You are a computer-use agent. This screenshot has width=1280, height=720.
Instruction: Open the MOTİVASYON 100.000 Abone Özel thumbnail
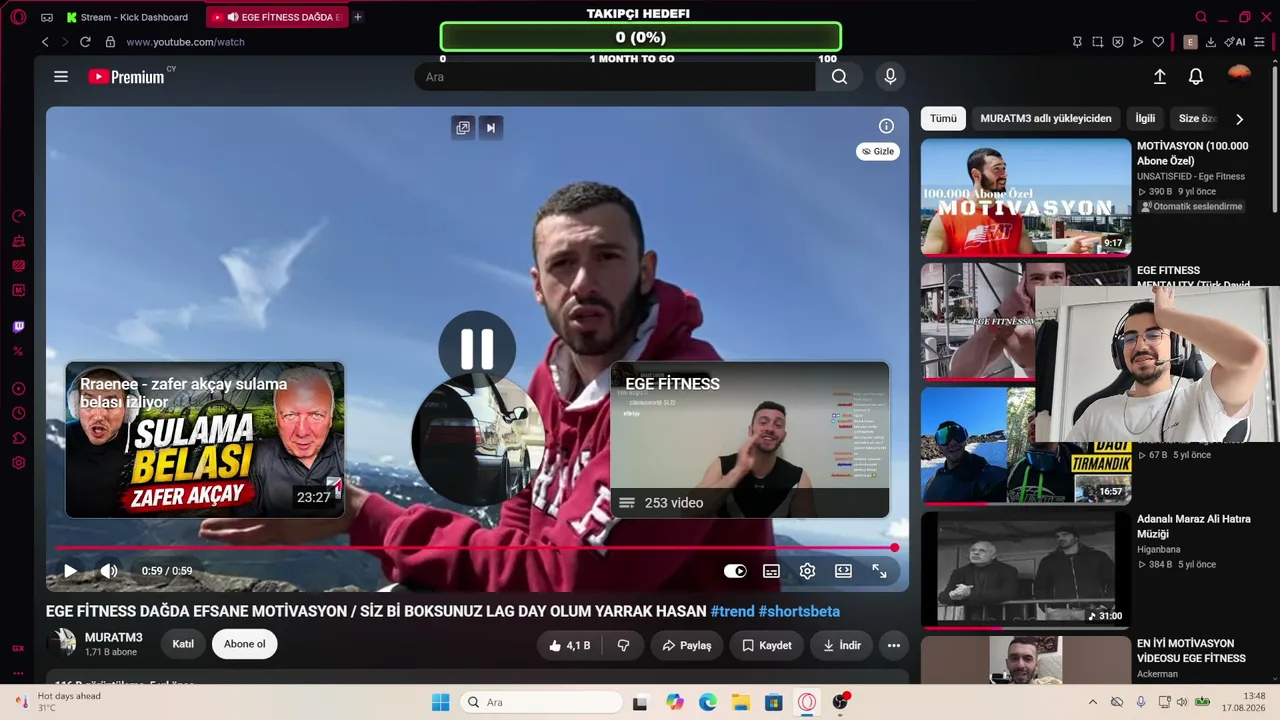[x=1026, y=197]
